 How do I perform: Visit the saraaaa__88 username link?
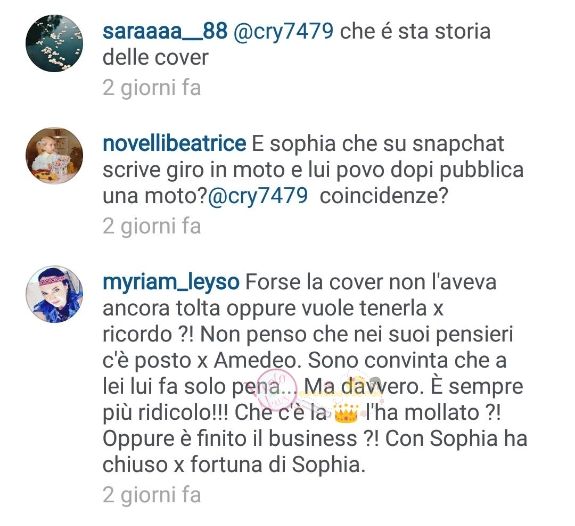(165, 31)
